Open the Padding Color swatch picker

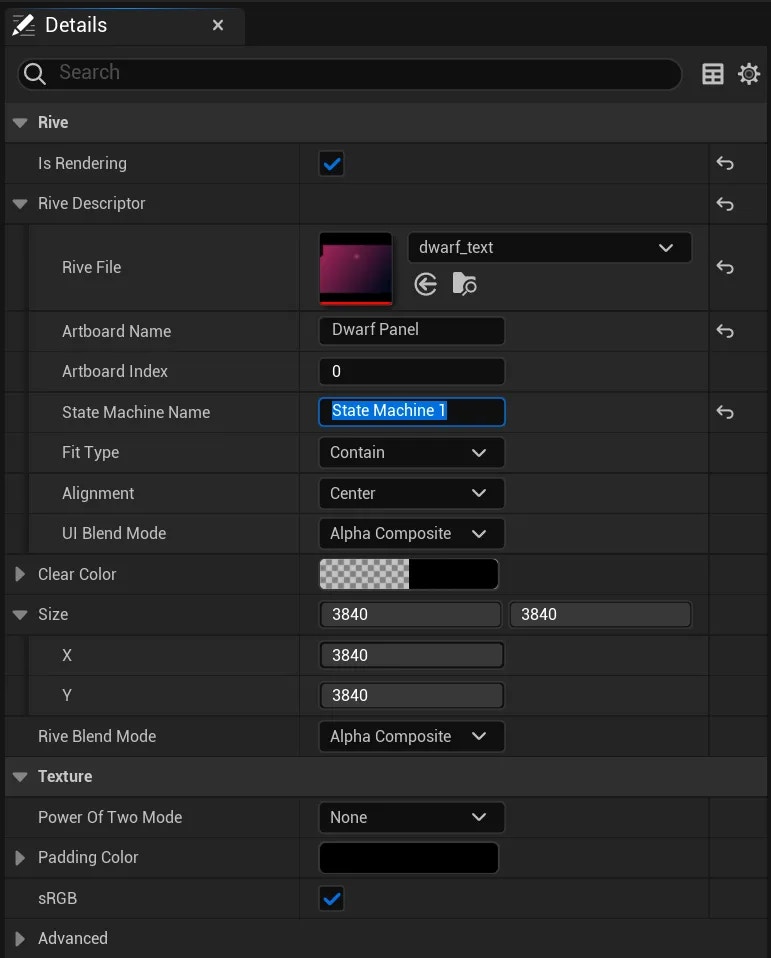point(409,858)
